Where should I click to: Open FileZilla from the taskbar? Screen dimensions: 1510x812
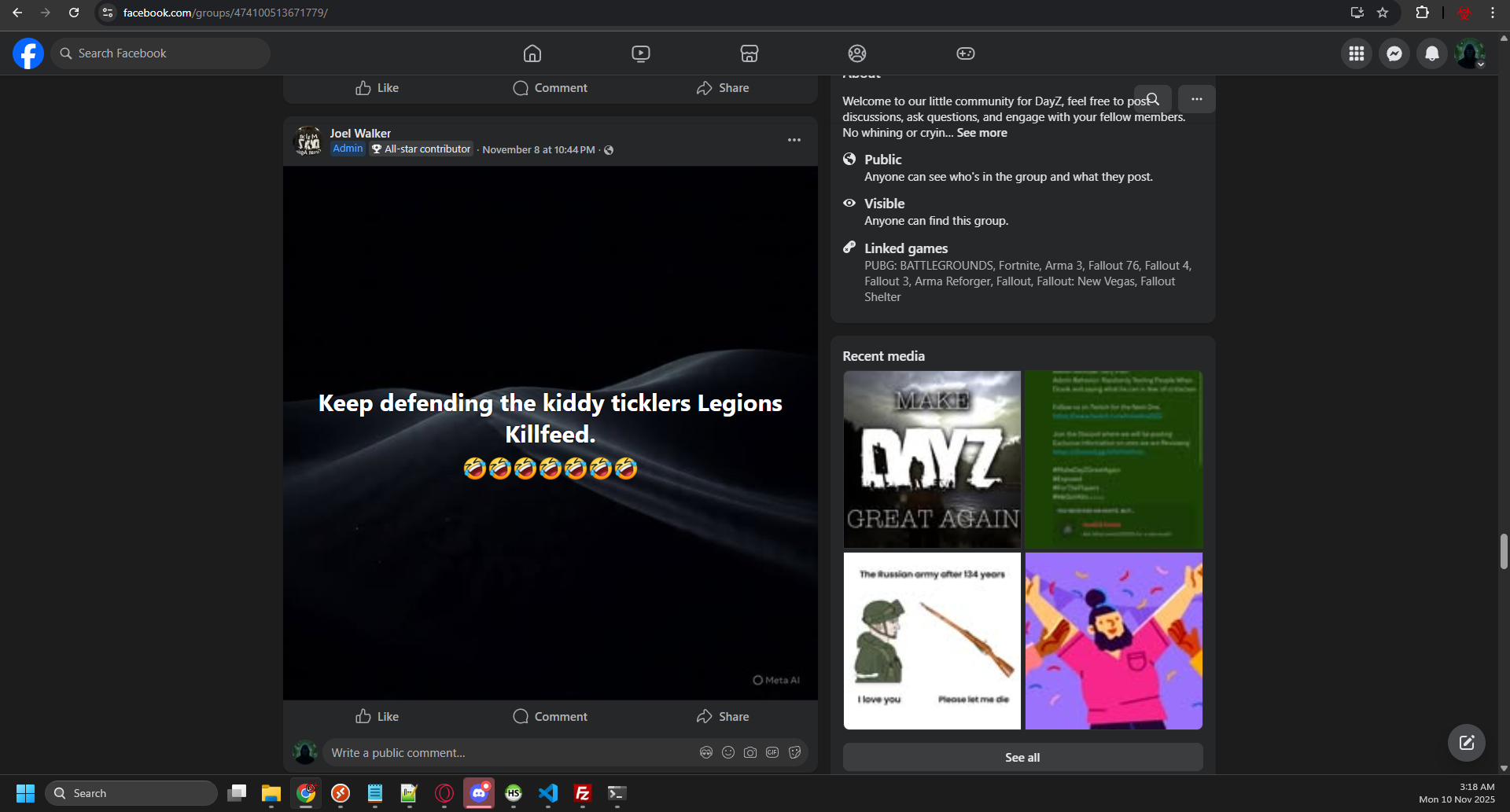[x=583, y=793]
